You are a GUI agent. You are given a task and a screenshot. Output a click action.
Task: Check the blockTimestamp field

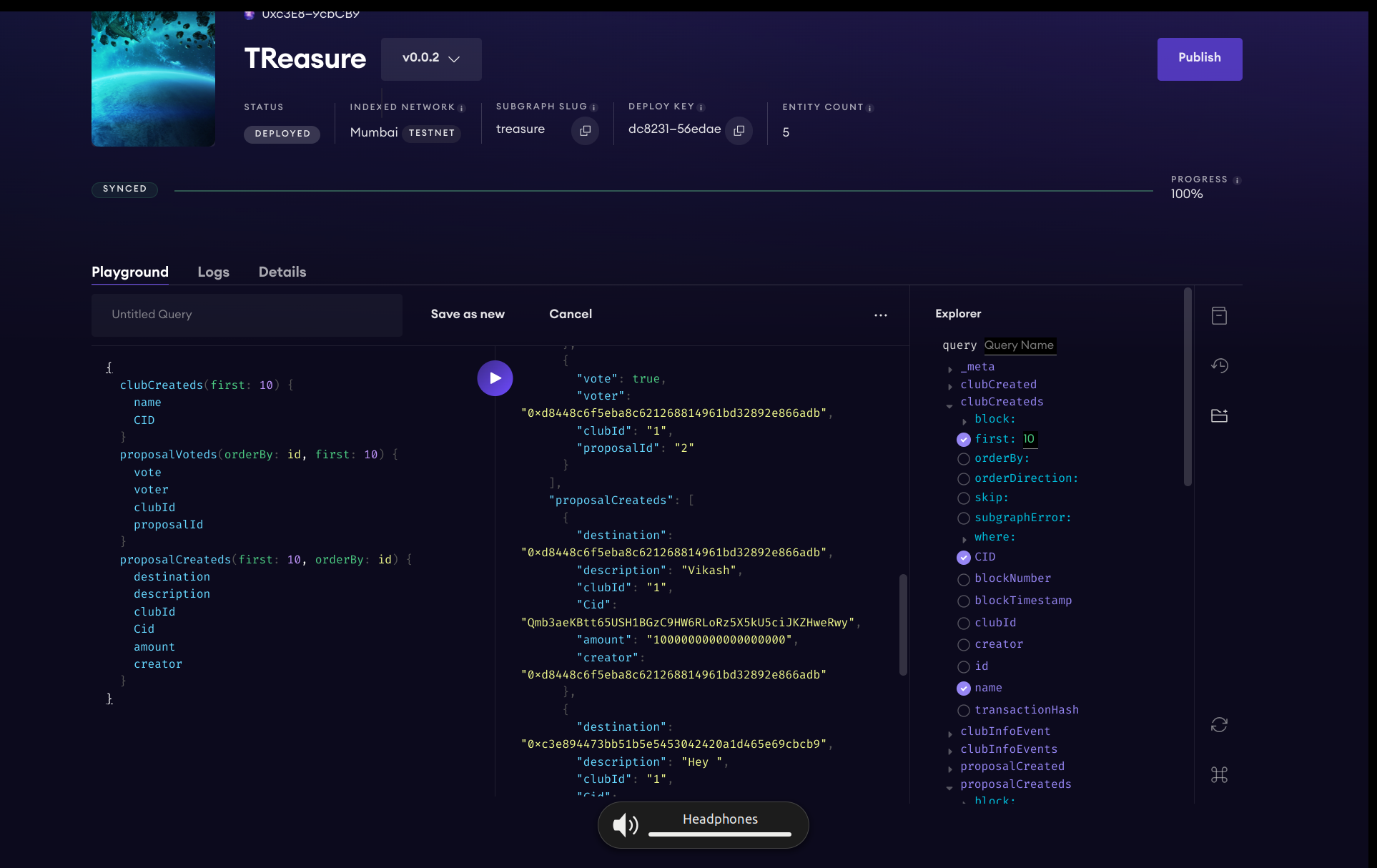tap(964, 601)
